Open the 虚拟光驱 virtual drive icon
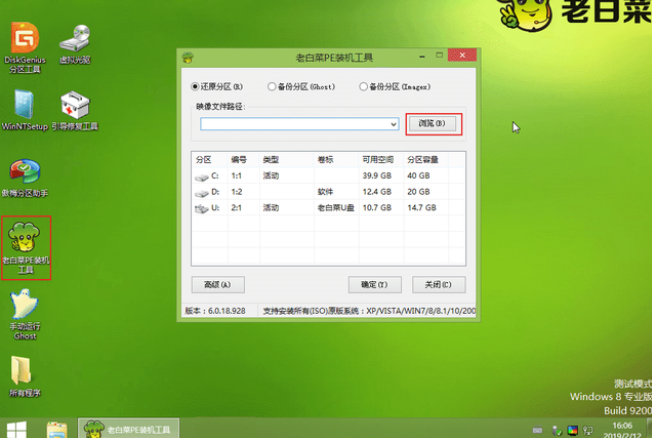The width and height of the screenshot is (654, 438). pos(75,45)
